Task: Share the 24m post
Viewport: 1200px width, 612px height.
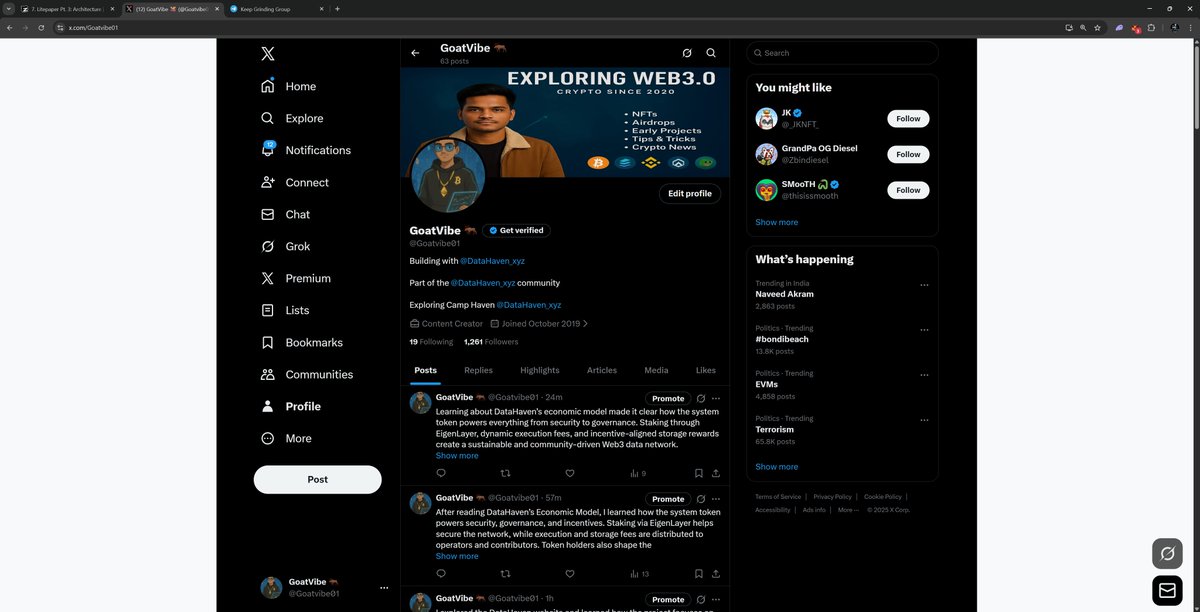Action: click(716, 473)
